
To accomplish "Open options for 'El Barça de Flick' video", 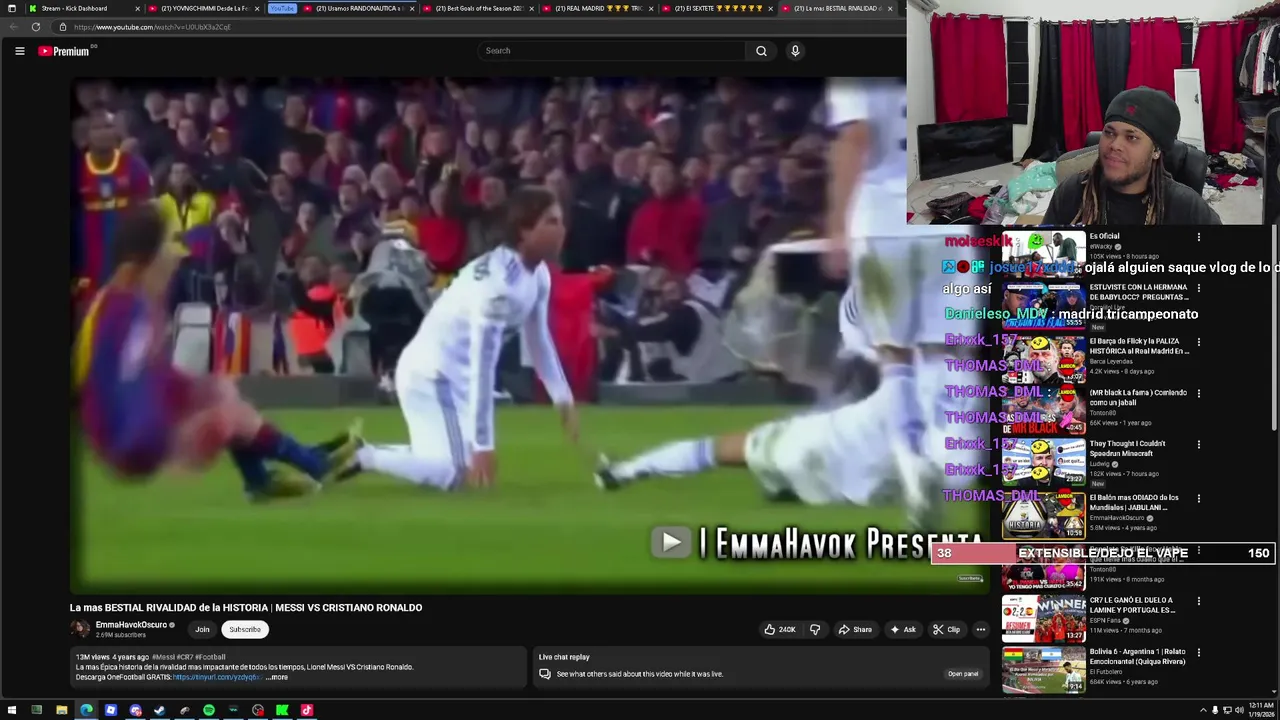I will 1199,341.
